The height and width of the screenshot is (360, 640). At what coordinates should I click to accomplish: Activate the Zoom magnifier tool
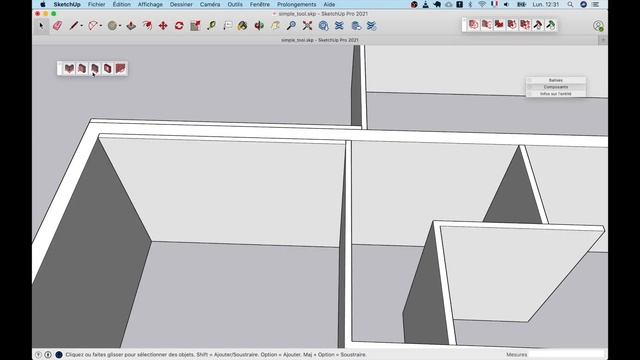(291, 26)
